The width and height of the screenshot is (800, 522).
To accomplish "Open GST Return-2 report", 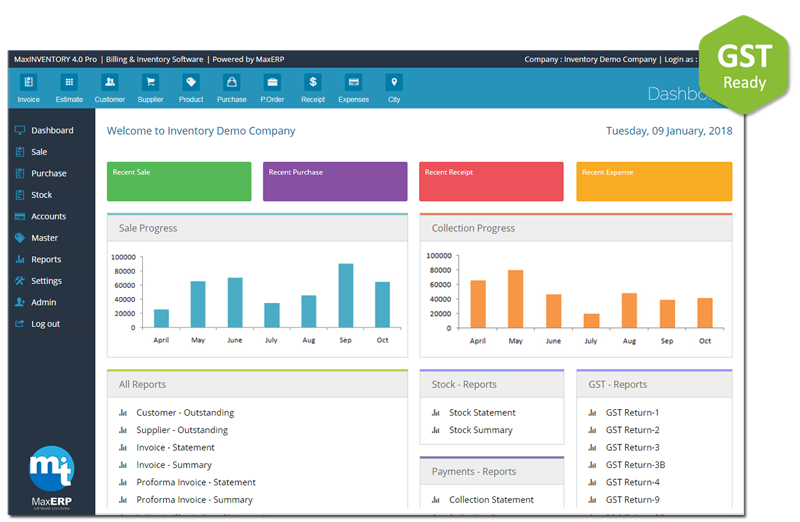I will click(632, 430).
